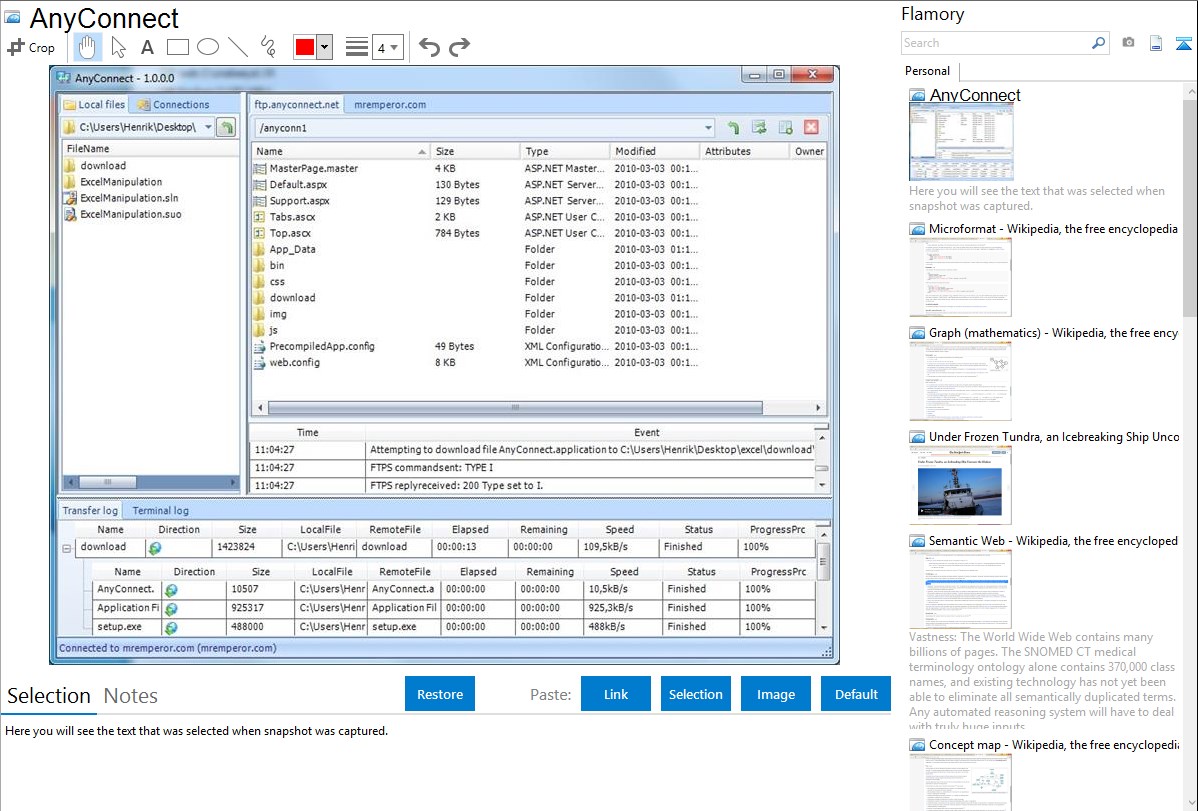Select the PrecompiledApp.config file

(x=322, y=346)
